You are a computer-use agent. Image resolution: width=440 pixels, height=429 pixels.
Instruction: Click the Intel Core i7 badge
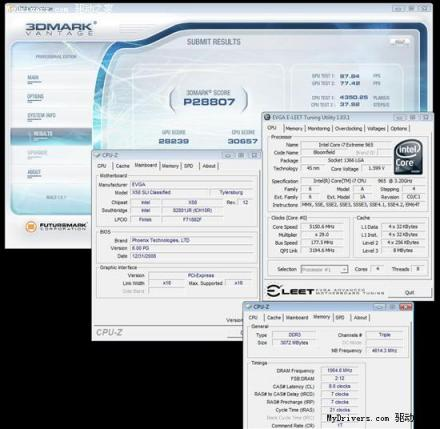point(408,158)
